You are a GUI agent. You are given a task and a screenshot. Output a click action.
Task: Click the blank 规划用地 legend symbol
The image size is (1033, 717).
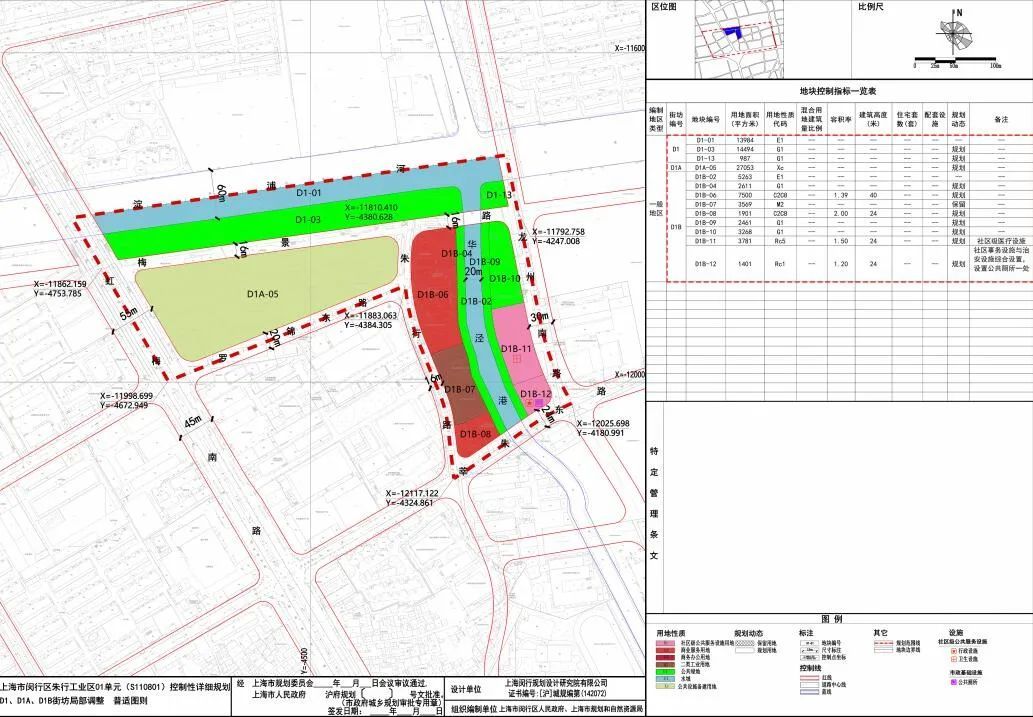(x=745, y=650)
